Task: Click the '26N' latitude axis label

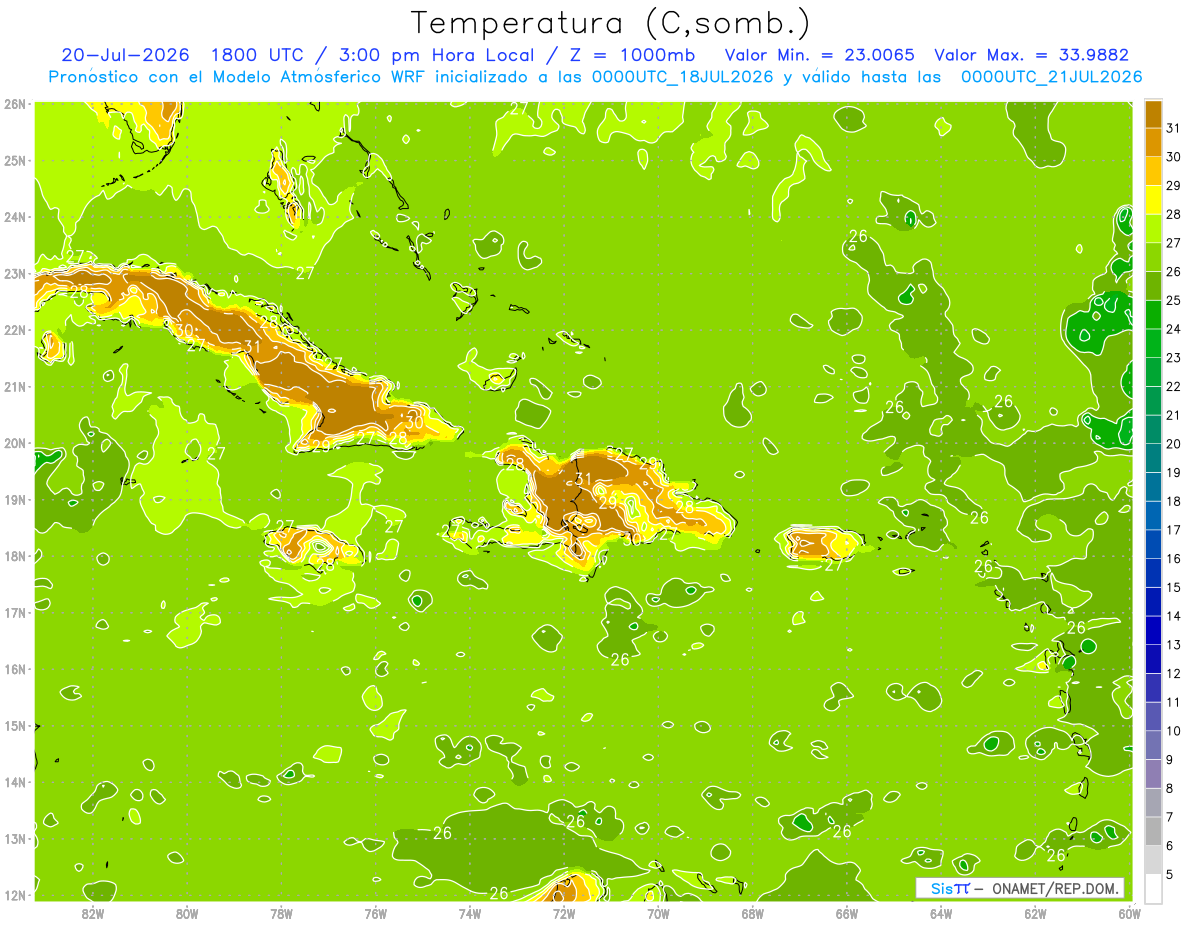Action: pyautogui.click(x=14, y=103)
